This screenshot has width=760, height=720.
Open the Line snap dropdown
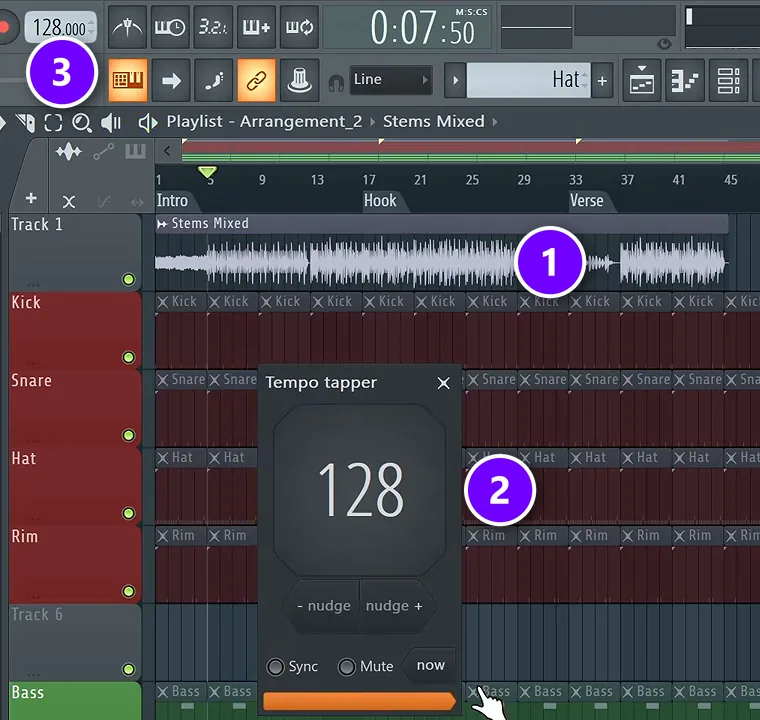click(x=391, y=80)
